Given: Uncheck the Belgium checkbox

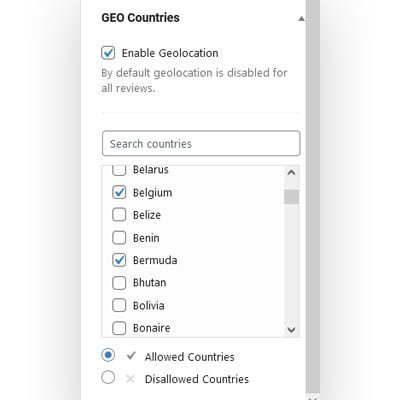Looking at the screenshot, I should [x=119, y=192].
